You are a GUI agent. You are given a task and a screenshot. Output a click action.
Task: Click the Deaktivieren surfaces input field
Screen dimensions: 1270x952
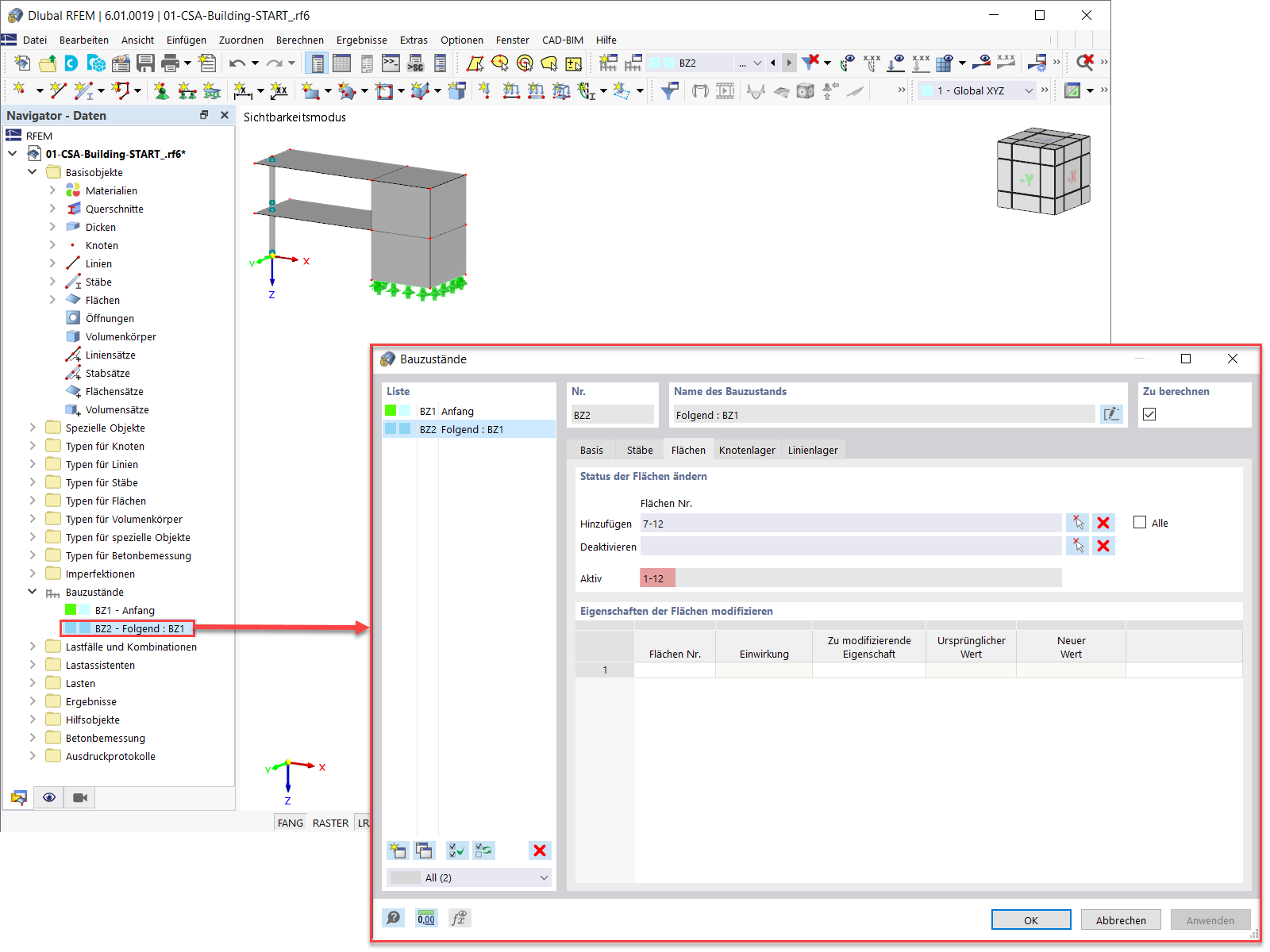[851, 546]
